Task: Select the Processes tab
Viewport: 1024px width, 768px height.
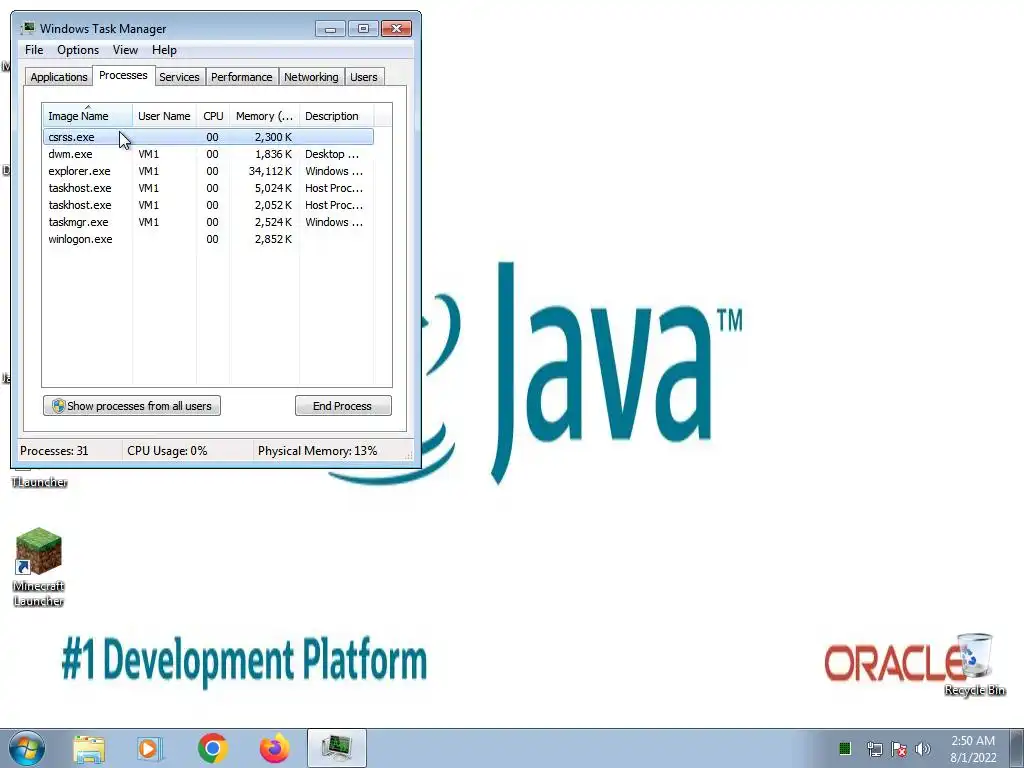Action: point(123,75)
